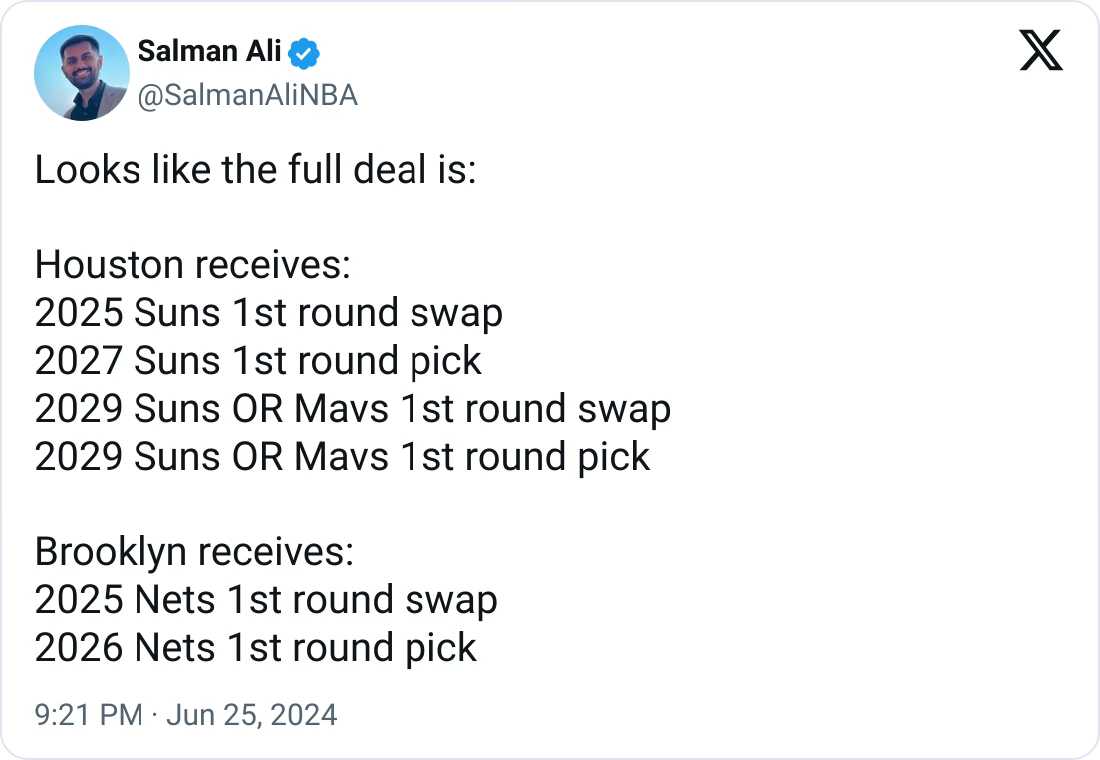Click the blue verified badge
The image size is (1100, 760).
(x=304, y=53)
